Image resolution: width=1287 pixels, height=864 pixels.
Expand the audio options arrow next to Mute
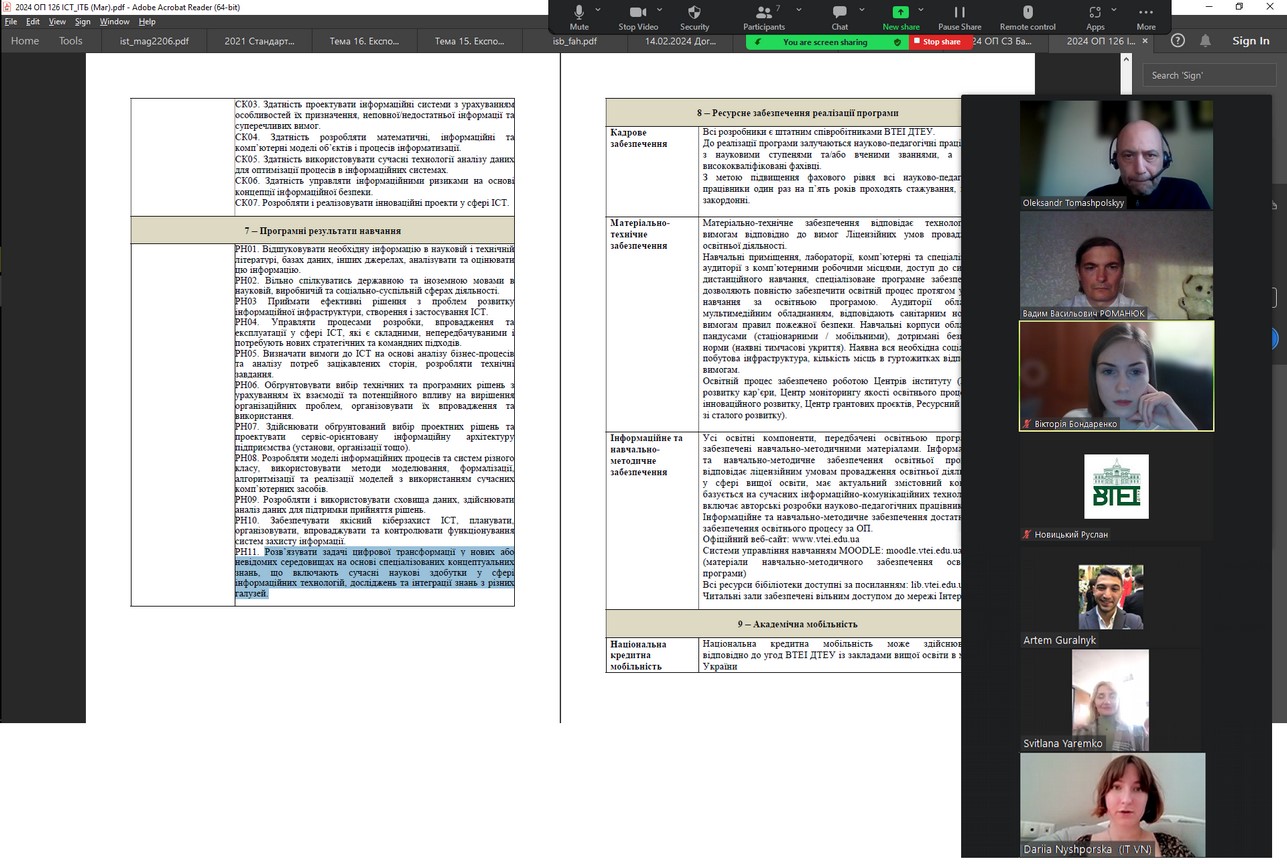pyautogui.click(x=598, y=10)
